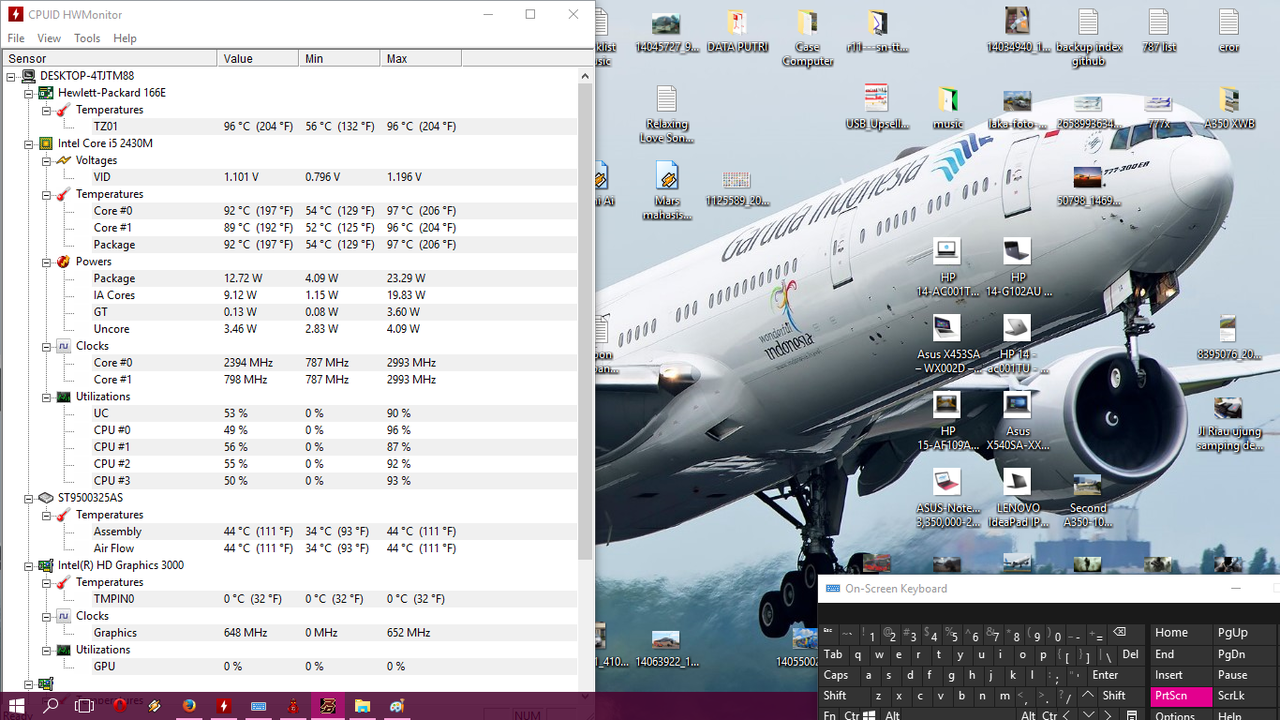Collapse the Intel Core i5 2430M node
This screenshot has height=720, width=1280.
(29, 144)
